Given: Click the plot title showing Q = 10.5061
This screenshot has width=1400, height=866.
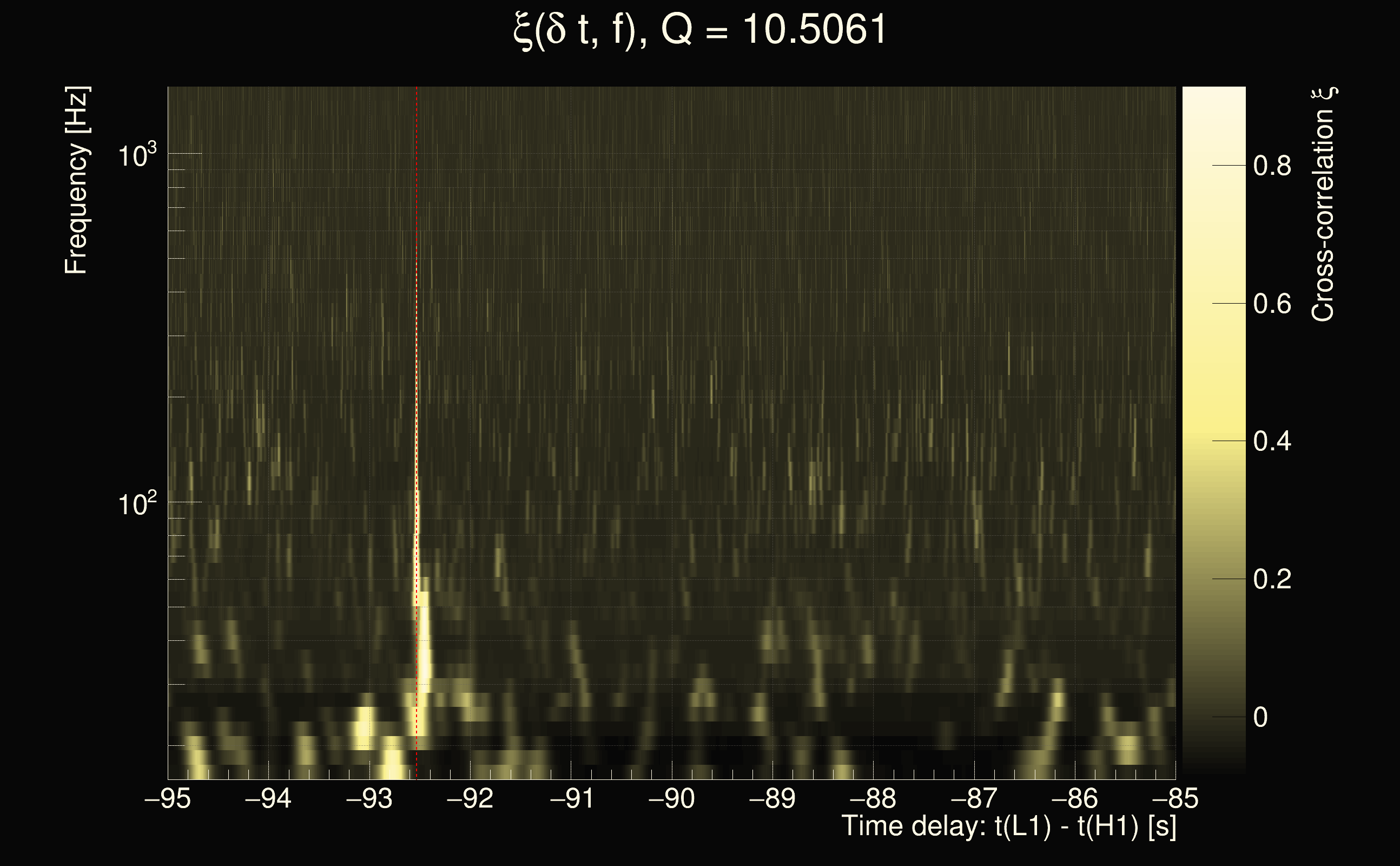Looking at the screenshot, I should click(x=699, y=30).
